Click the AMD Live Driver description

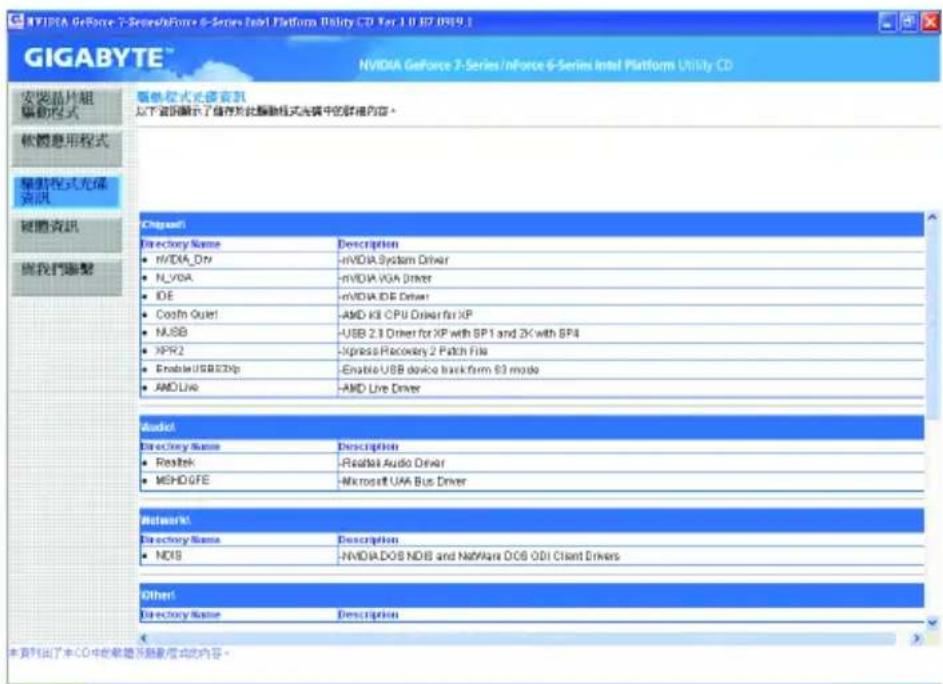pos(379,389)
